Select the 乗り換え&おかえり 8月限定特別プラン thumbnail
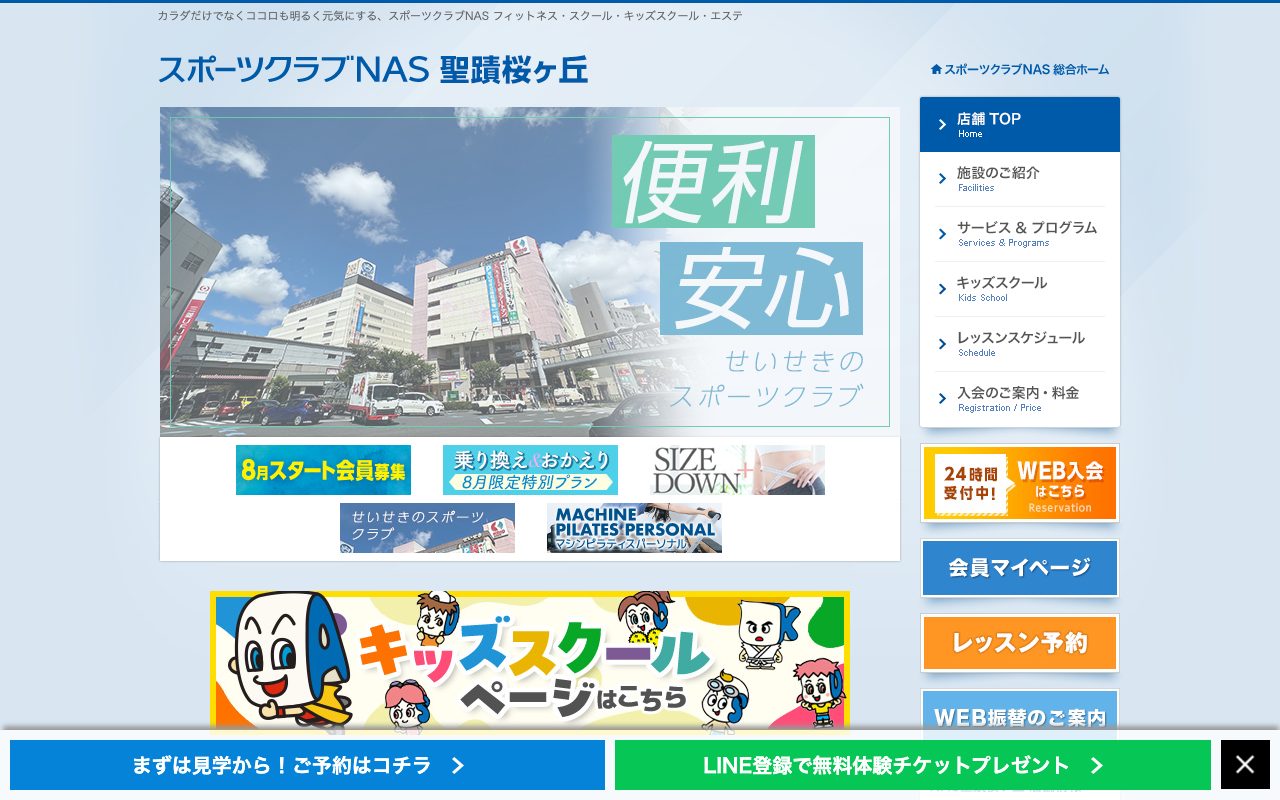Screen dimensions: 1280x800 point(530,470)
